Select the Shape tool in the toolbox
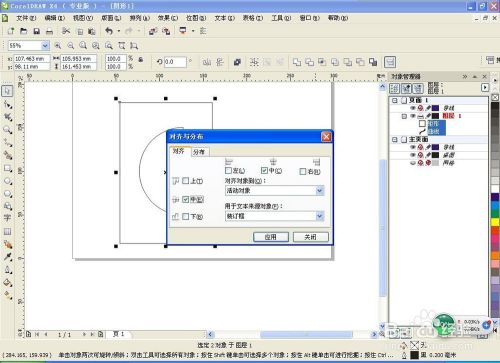500x363 pixels. (x=7, y=104)
